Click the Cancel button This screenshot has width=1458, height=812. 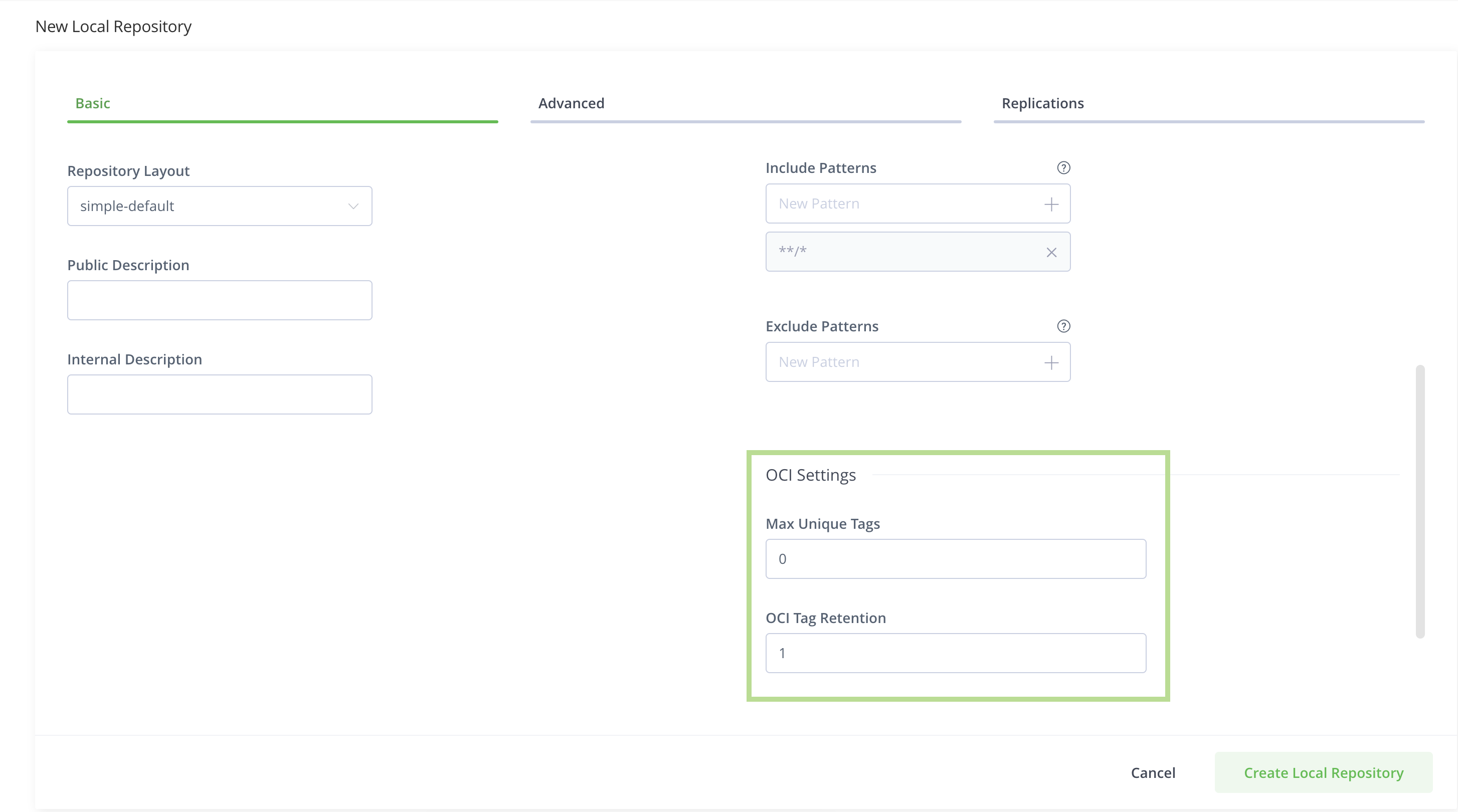[x=1152, y=772]
